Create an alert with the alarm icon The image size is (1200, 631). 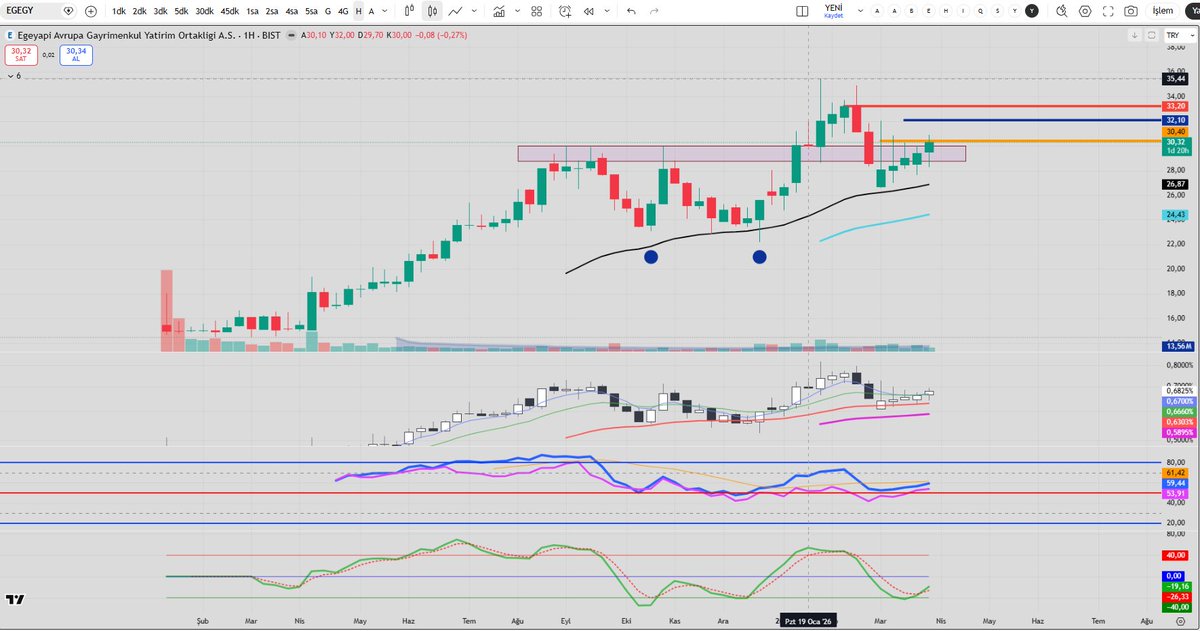[x=566, y=11]
